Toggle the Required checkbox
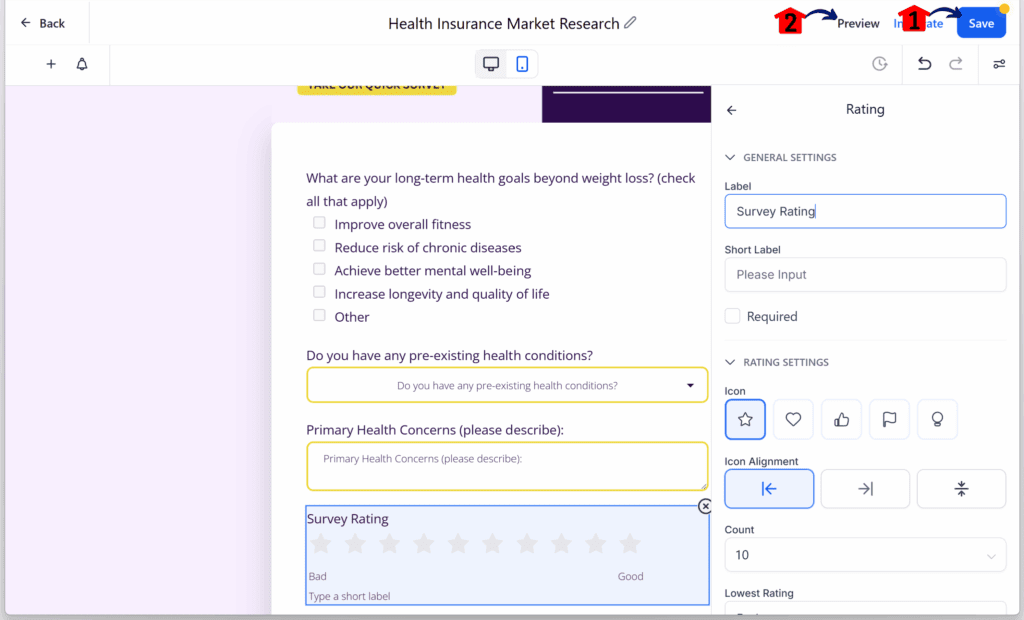Image resolution: width=1024 pixels, height=620 pixels. tap(733, 316)
